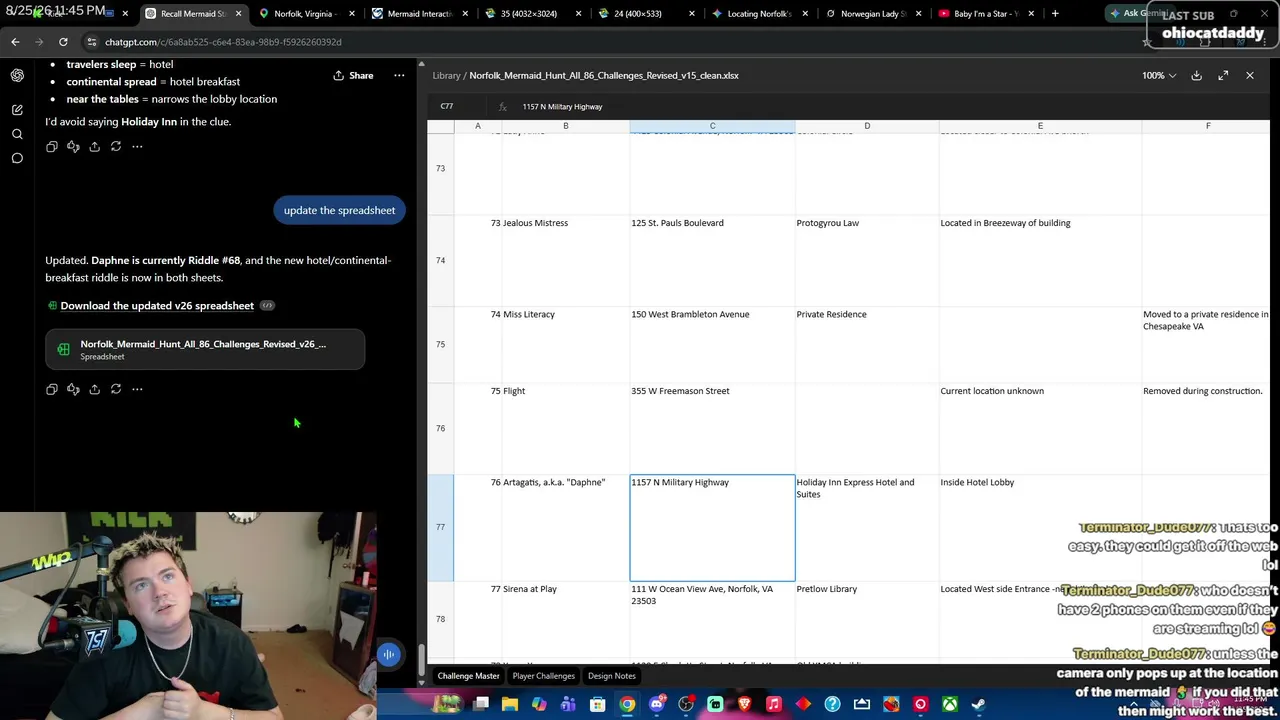The width and height of the screenshot is (1280, 720).
Task: Switch to the Challenge Master sheet tab
Action: 468,676
